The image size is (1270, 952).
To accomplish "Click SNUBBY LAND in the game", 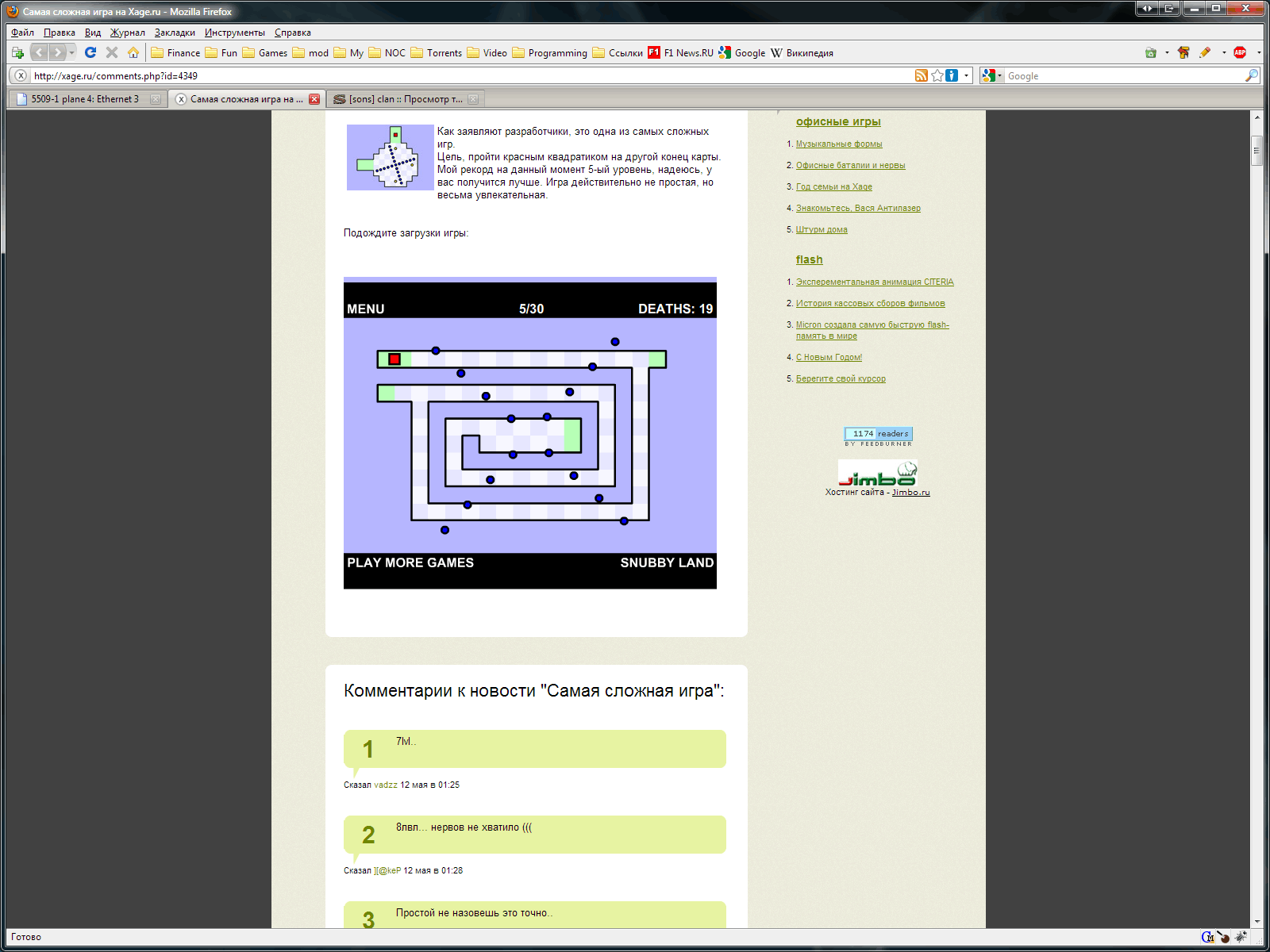I will (667, 562).
